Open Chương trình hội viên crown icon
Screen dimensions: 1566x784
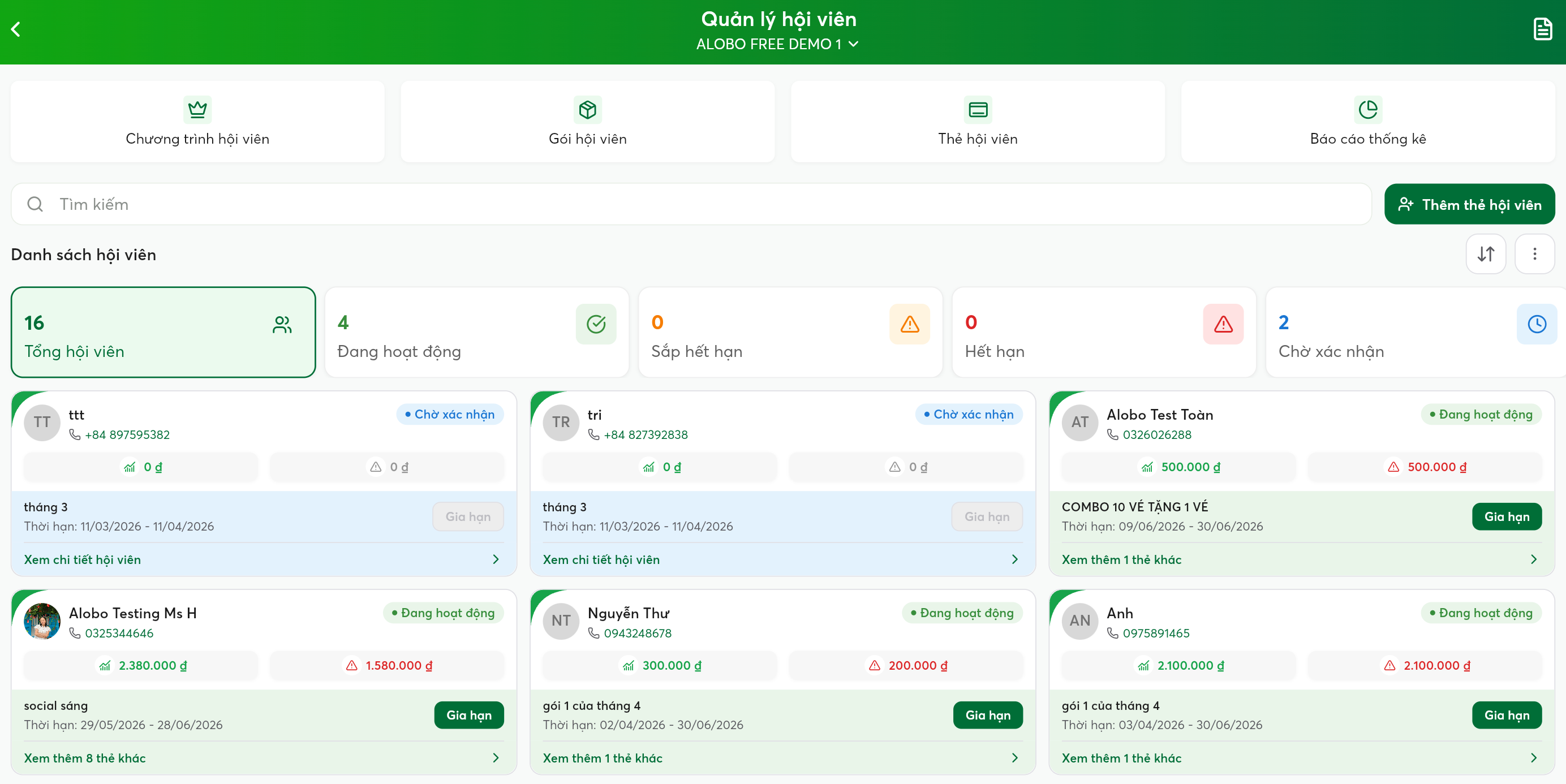pyautogui.click(x=197, y=109)
